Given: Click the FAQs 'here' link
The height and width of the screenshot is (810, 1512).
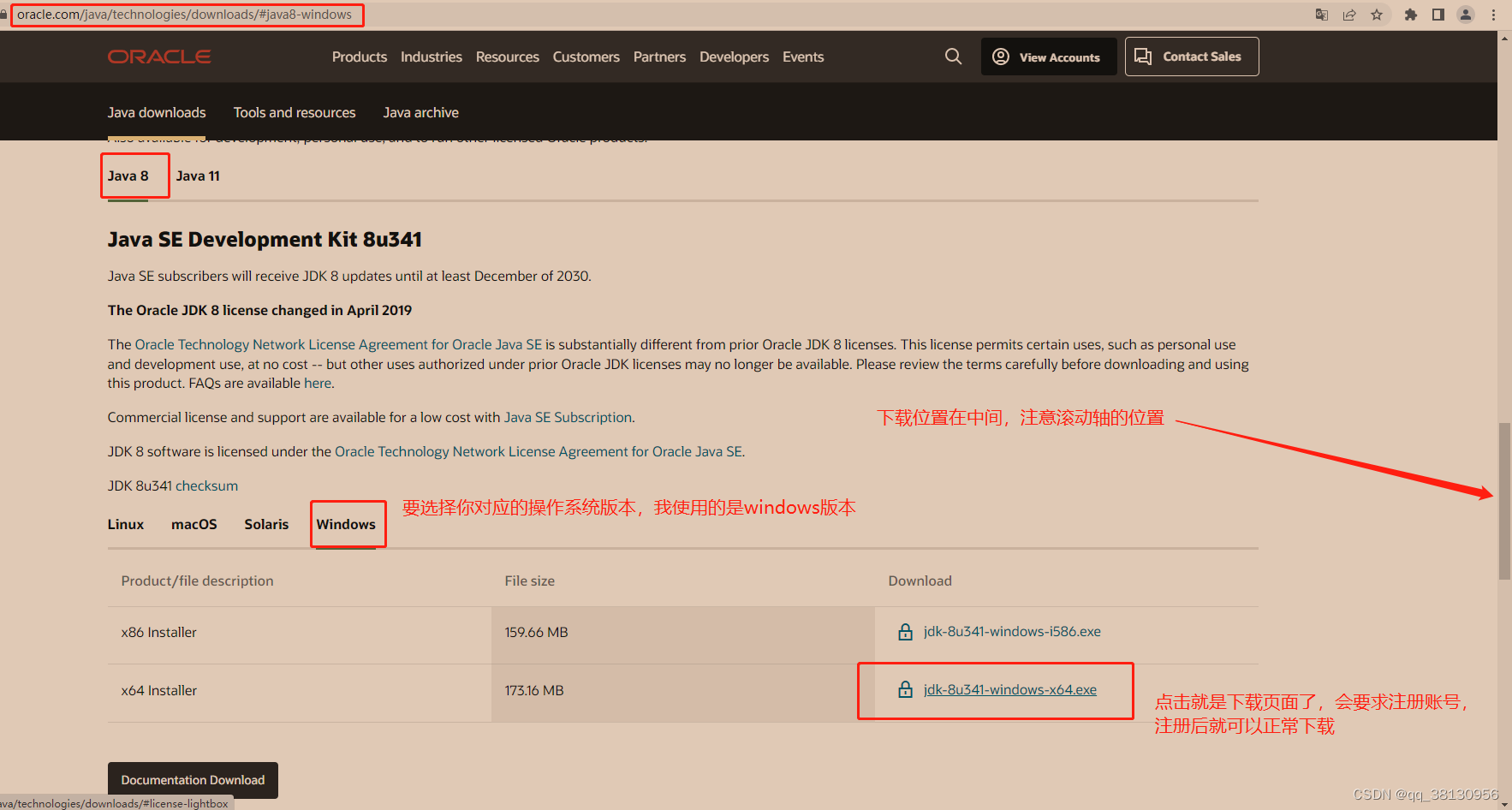Looking at the screenshot, I should 318,383.
